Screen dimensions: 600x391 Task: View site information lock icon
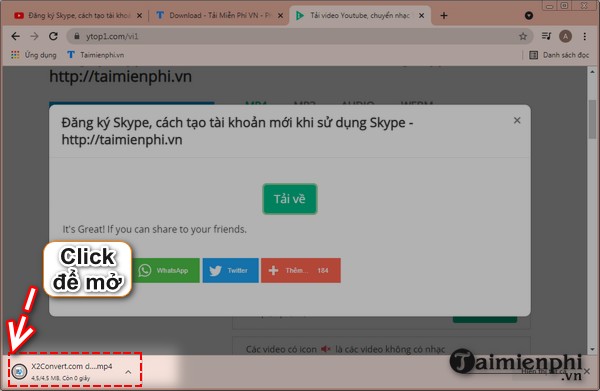pos(77,36)
